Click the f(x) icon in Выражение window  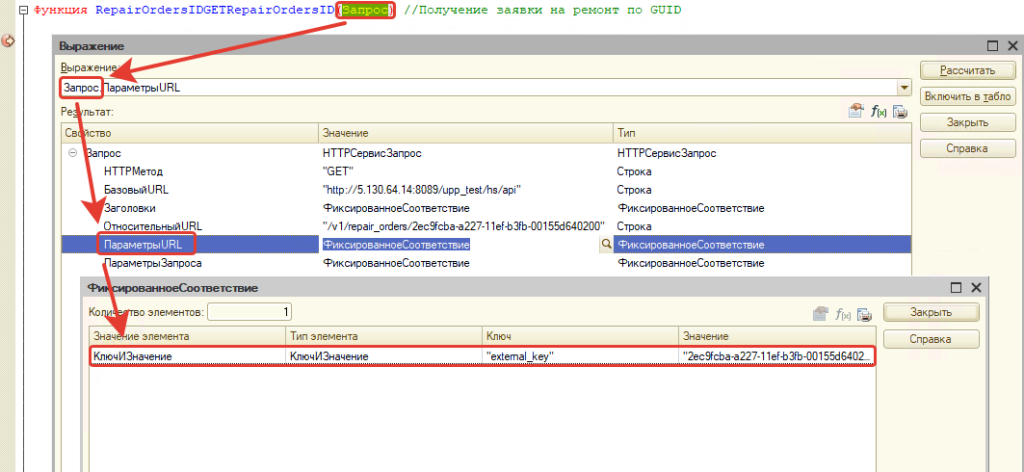(x=879, y=112)
